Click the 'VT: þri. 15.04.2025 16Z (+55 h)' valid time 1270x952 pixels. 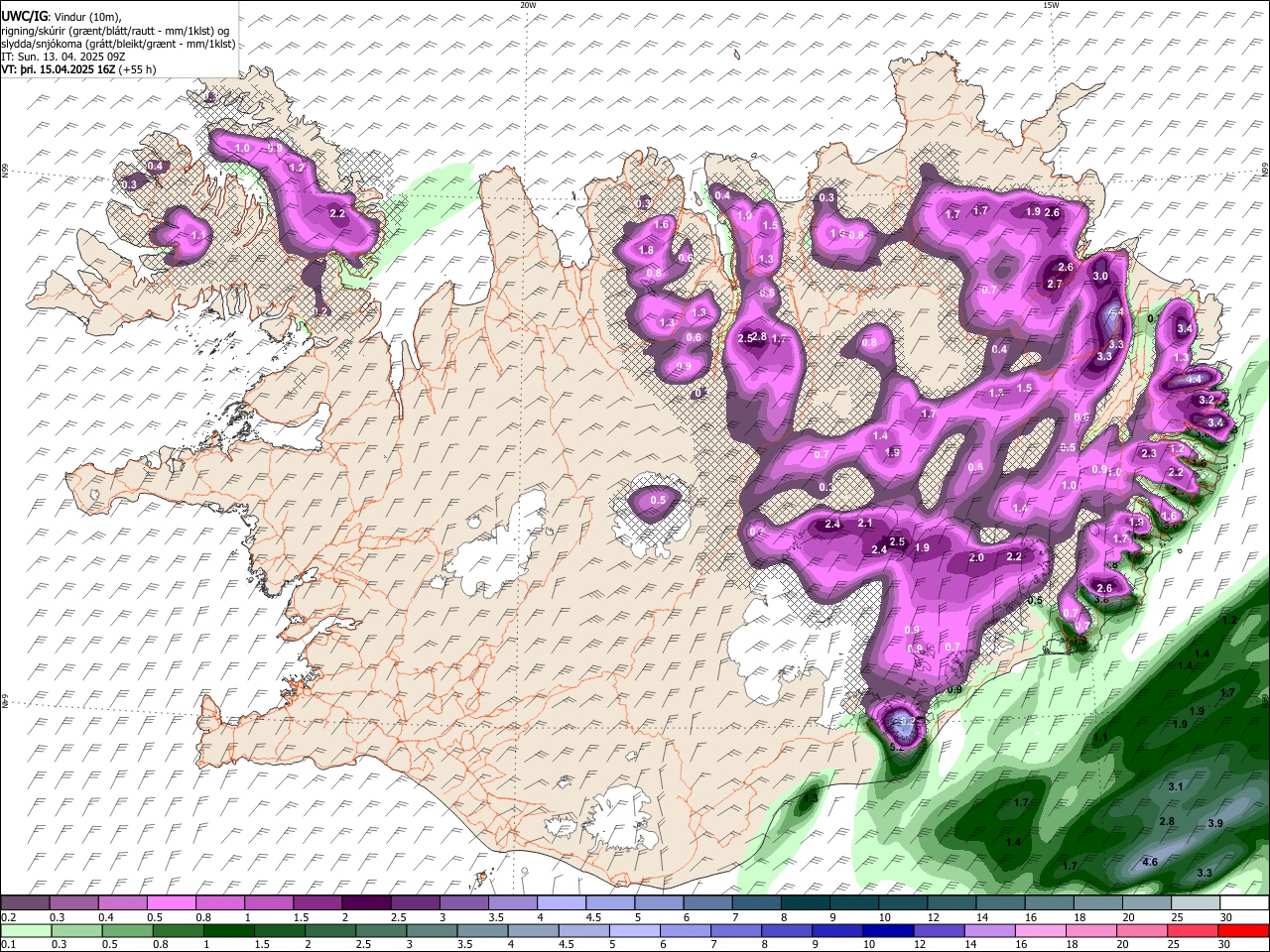pyautogui.click(x=78, y=70)
